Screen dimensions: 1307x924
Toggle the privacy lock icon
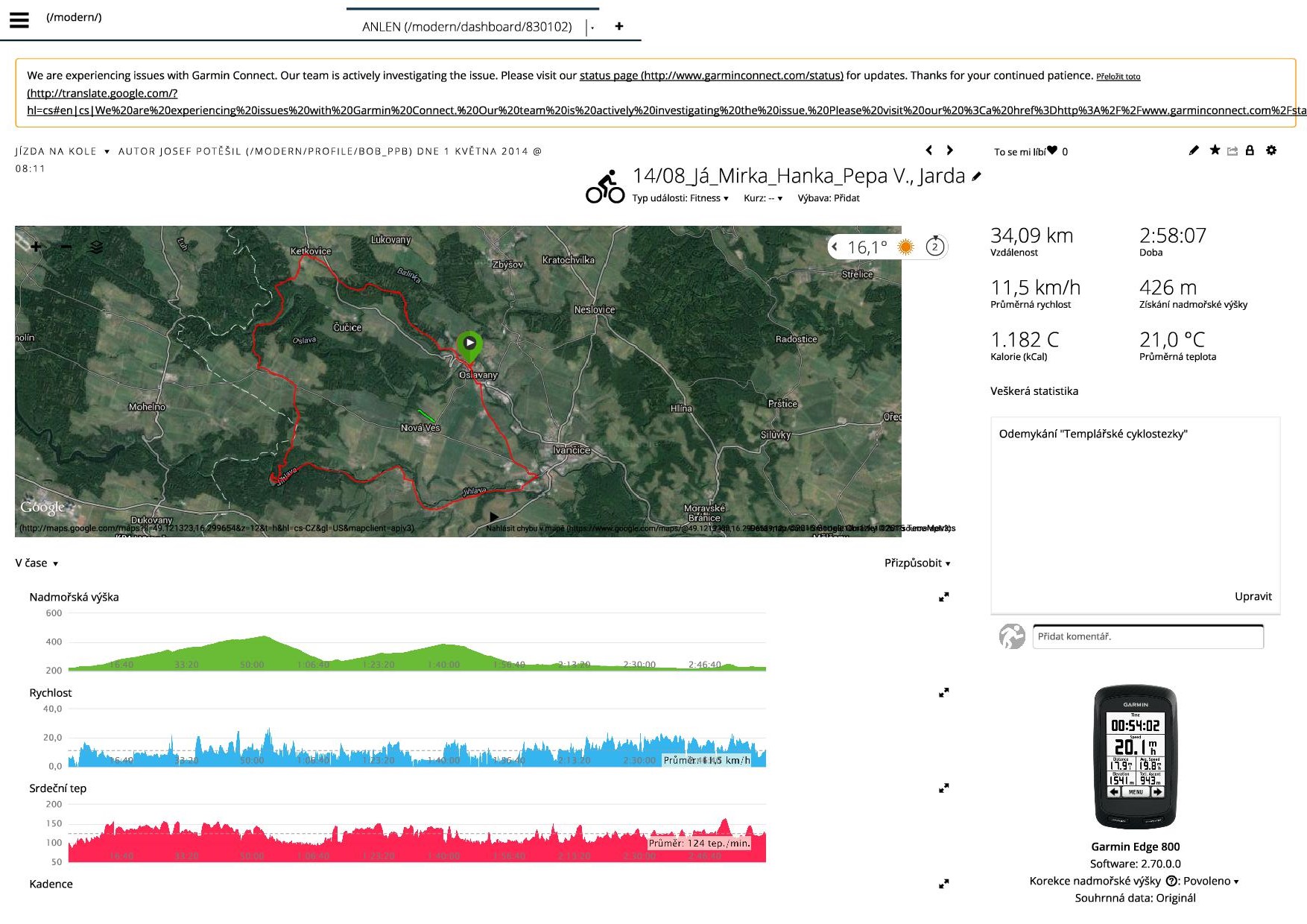[x=1250, y=151]
